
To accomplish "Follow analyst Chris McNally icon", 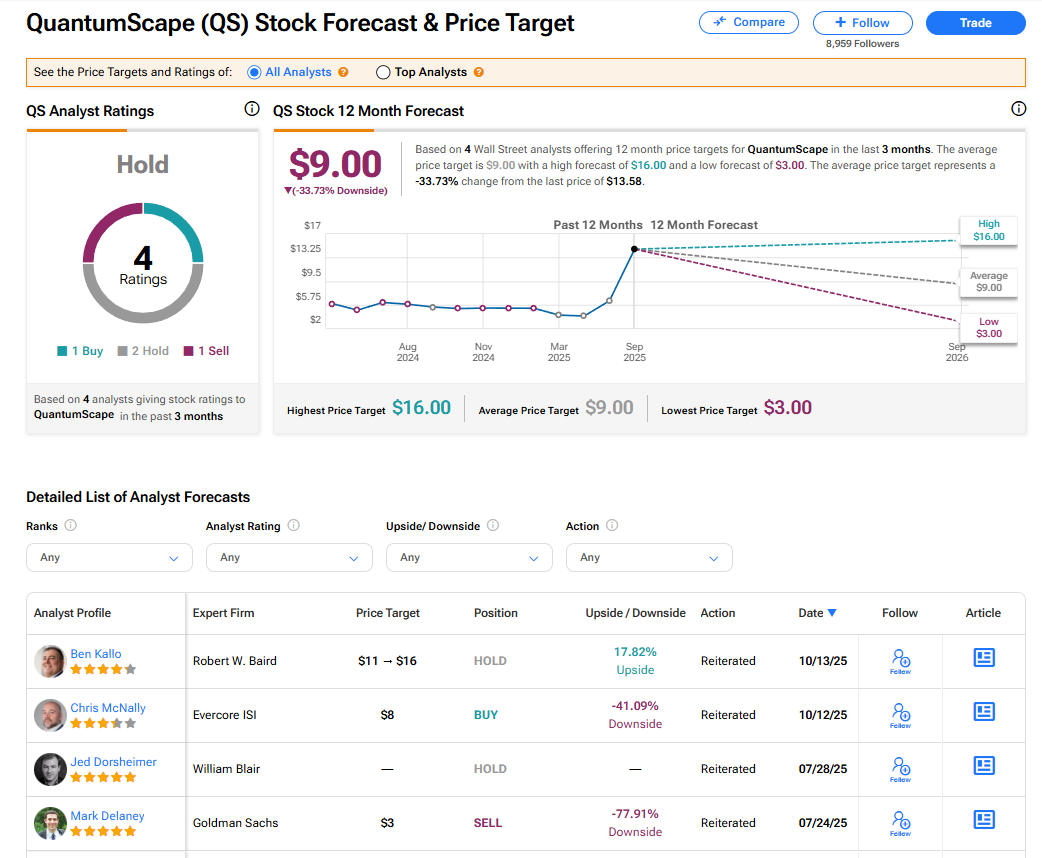I will pyautogui.click(x=900, y=714).
